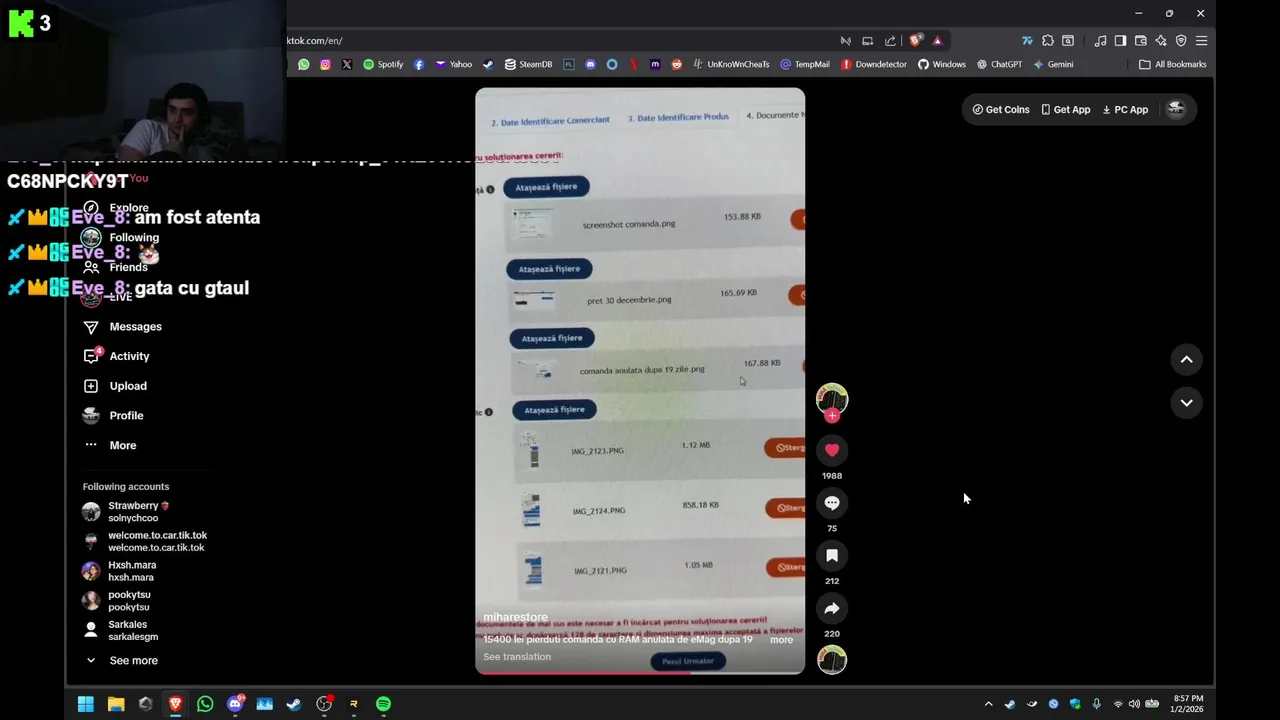Open video comments bubble icon

point(832,503)
